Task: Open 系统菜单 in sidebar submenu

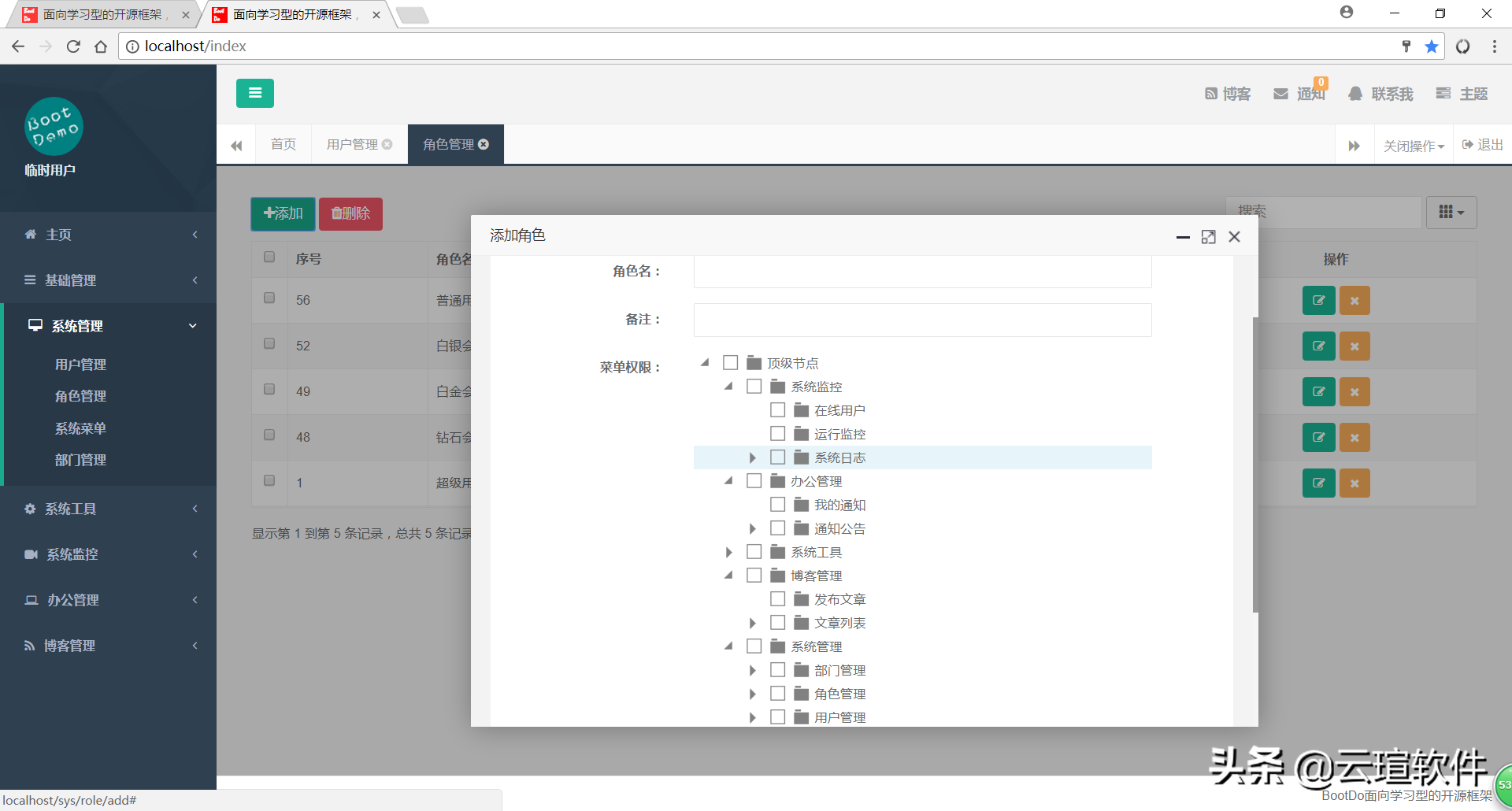Action: click(80, 428)
